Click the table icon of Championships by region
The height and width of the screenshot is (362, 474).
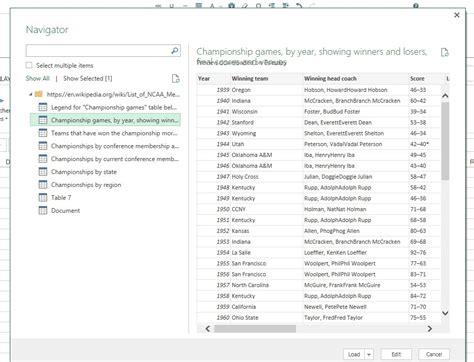tap(43, 185)
